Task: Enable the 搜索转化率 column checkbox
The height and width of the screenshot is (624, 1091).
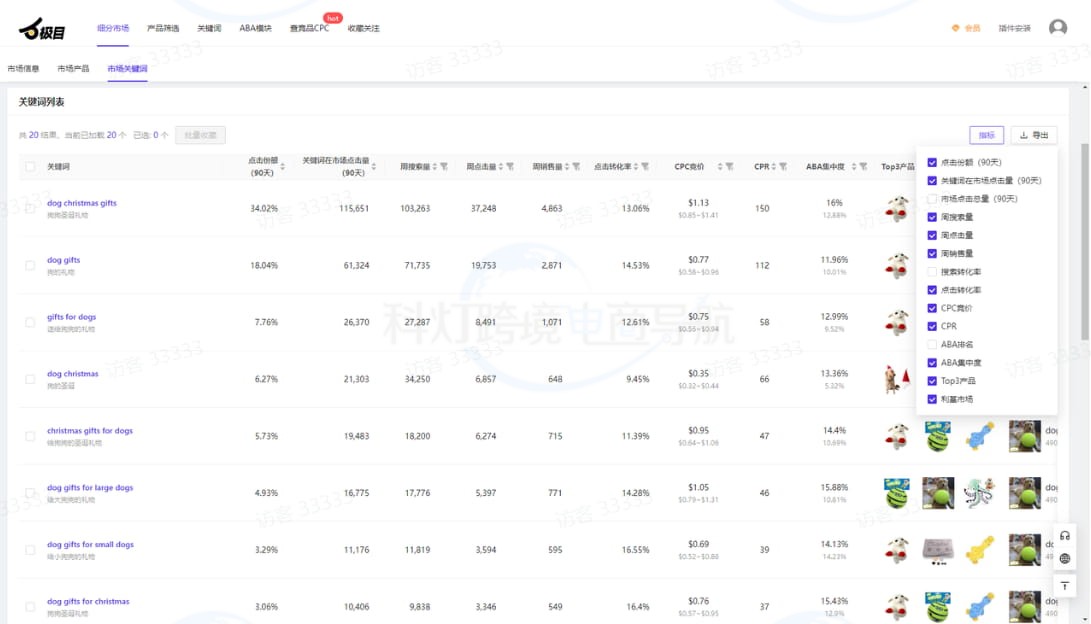Action: pos(932,272)
